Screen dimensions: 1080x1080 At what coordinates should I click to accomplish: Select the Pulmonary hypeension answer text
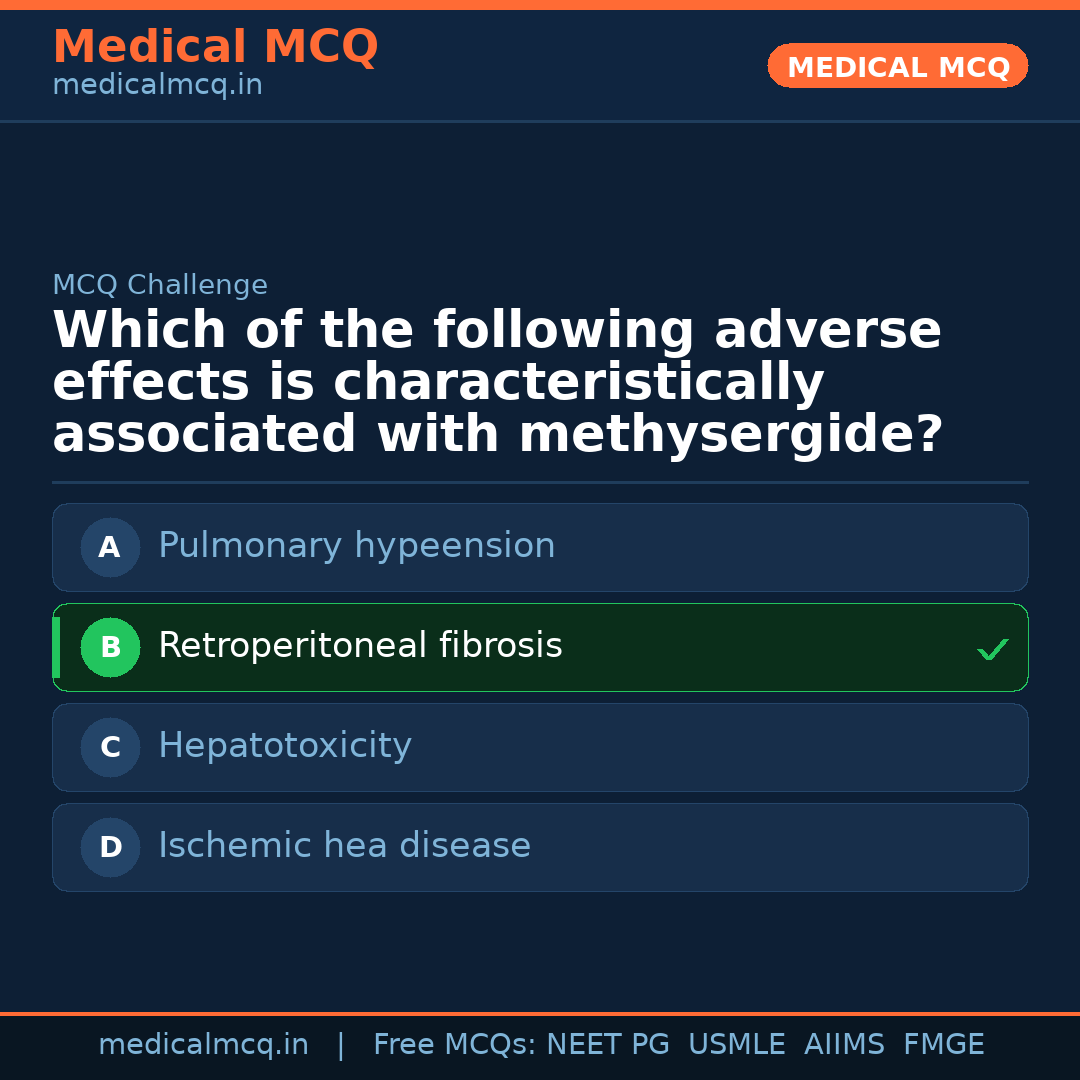[356, 546]
